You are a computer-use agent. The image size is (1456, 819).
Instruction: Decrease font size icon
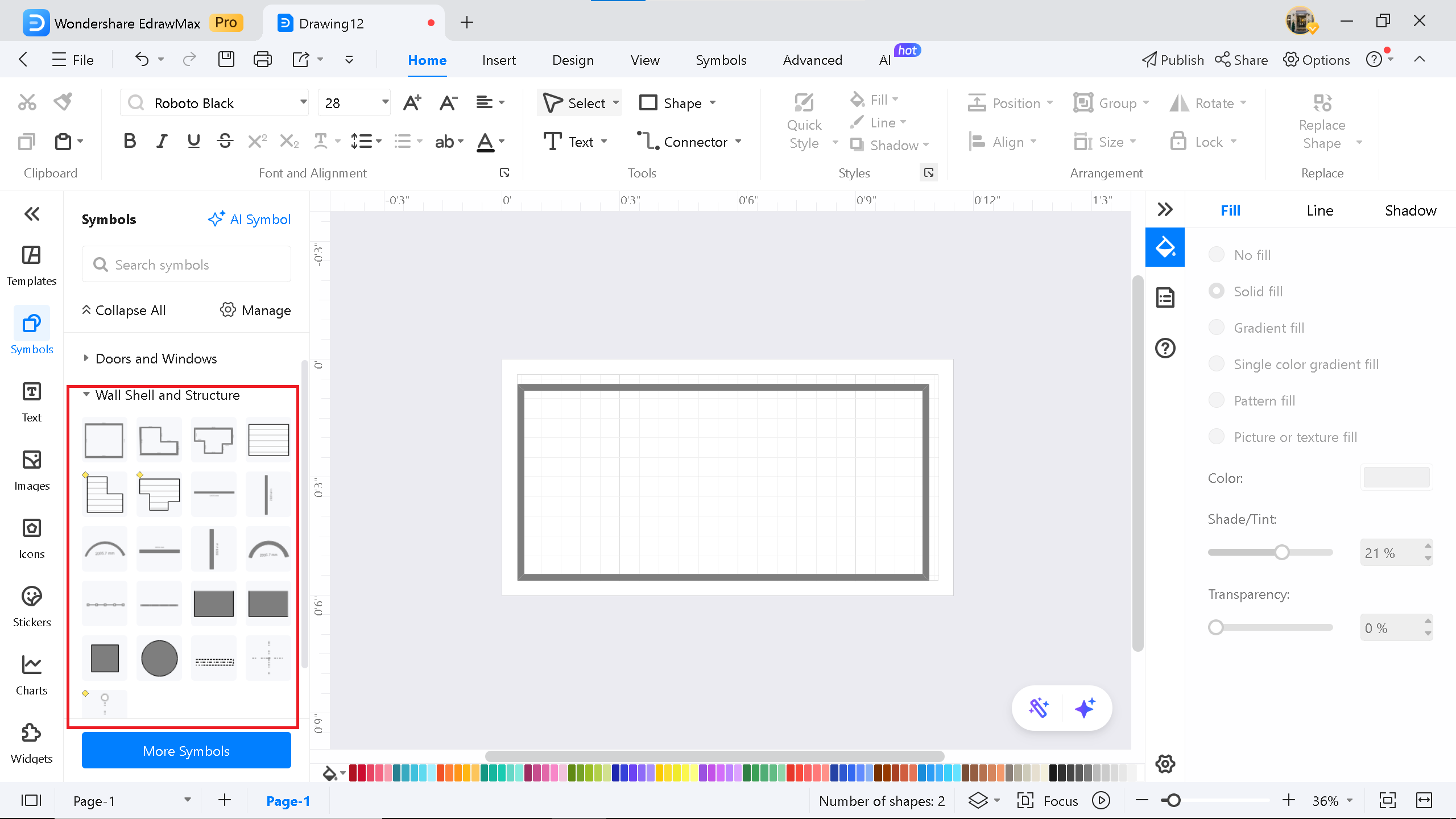point(449,103)
